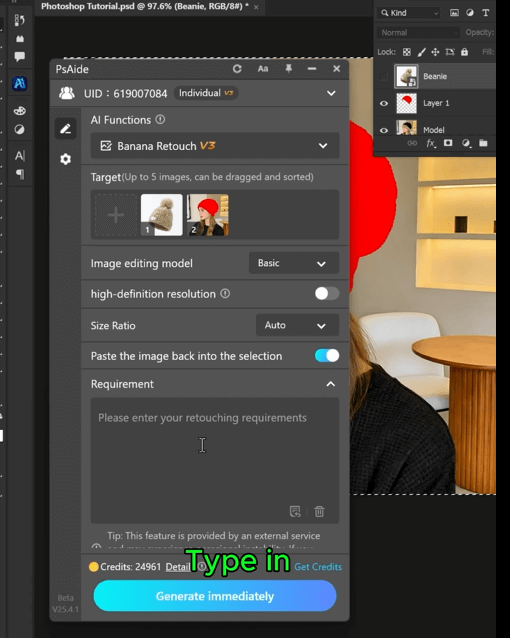Click the info icon beside AI Functions
The image size is (510, 638).
click(x=160, y=120)
